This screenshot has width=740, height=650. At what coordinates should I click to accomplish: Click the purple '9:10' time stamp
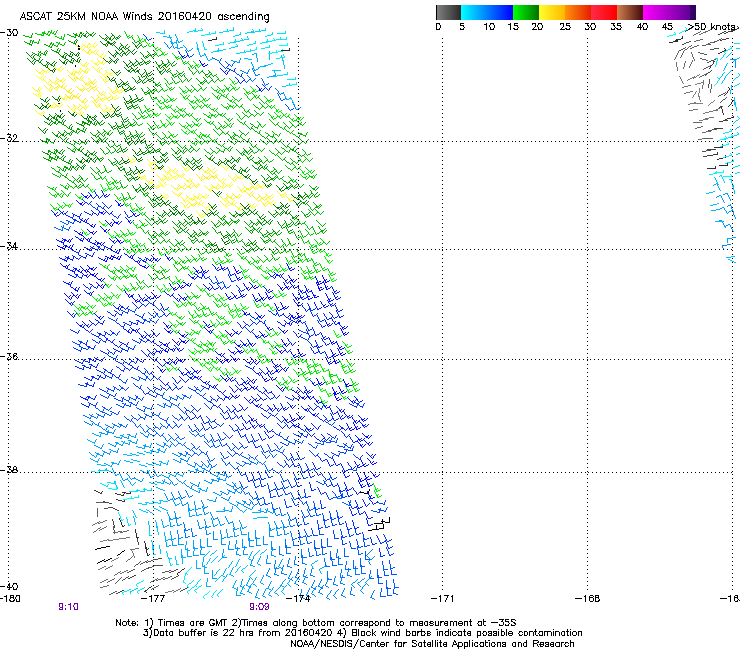(68, 607)
